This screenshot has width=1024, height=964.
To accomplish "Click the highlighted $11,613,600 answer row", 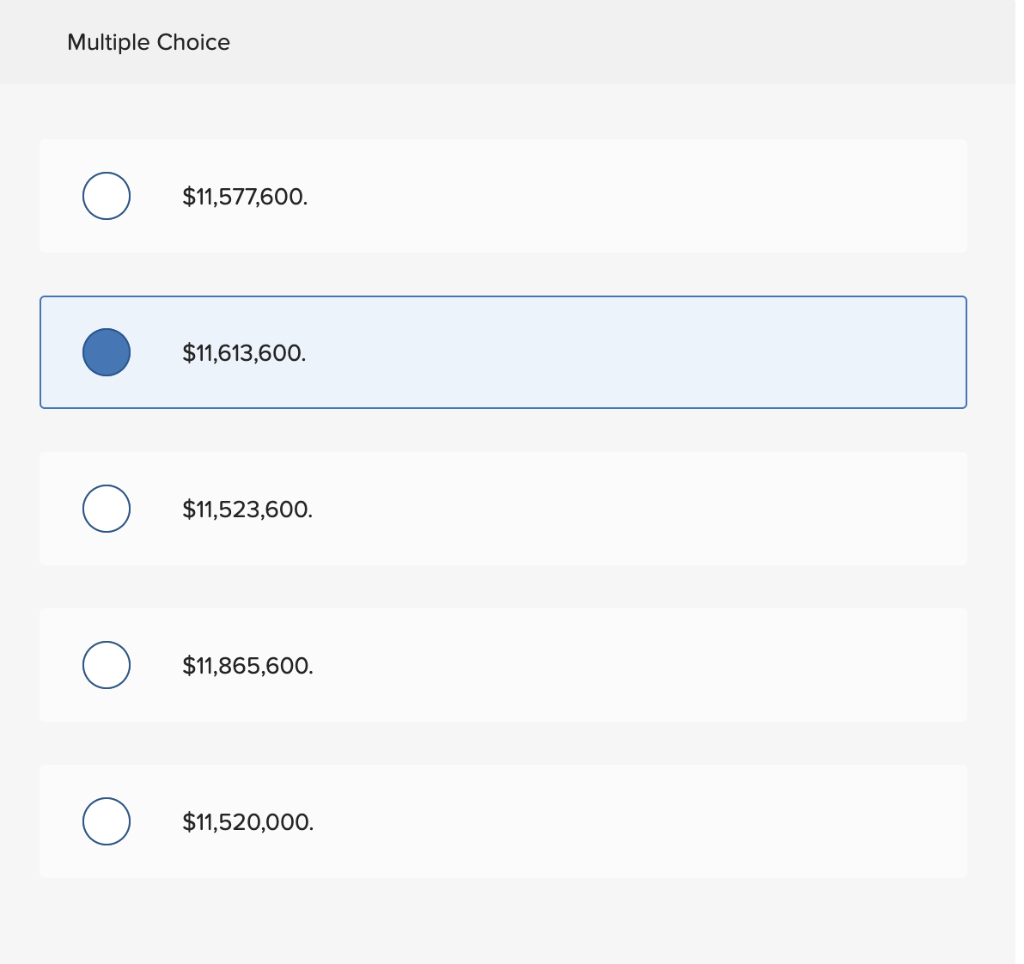I will click(503, 352).
